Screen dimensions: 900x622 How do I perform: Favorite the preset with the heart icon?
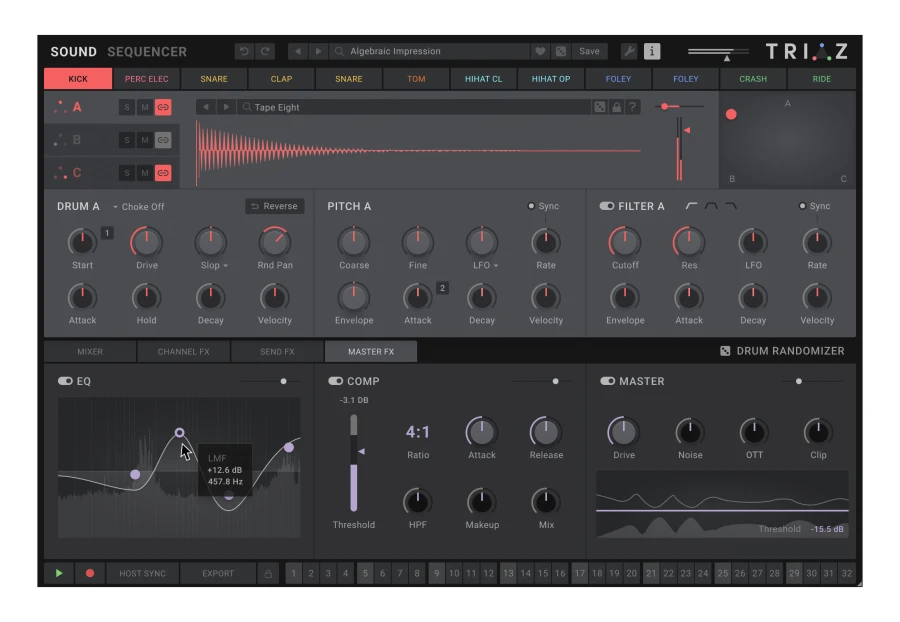540,52
